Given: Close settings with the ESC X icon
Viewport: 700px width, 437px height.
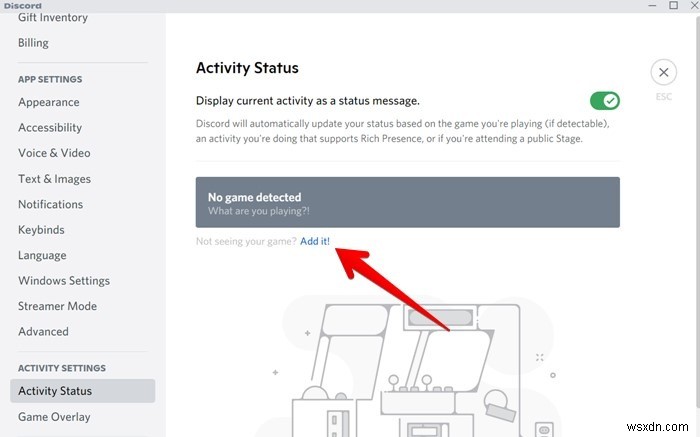Looking at the screenshot, I should point(663,72).
